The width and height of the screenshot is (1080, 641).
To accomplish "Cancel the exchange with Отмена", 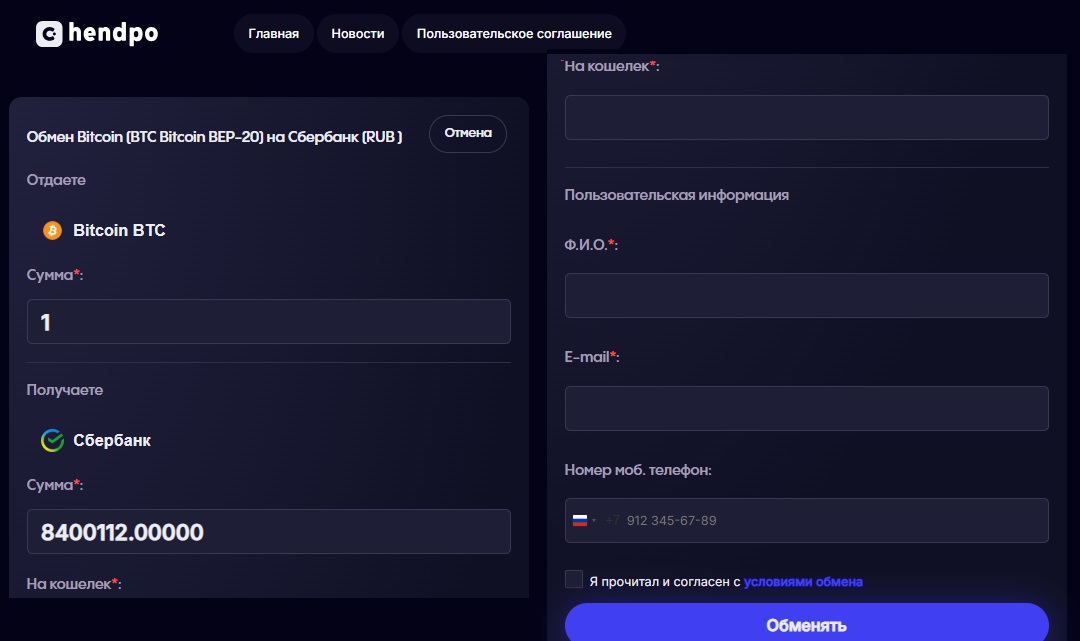I will 468,134.
